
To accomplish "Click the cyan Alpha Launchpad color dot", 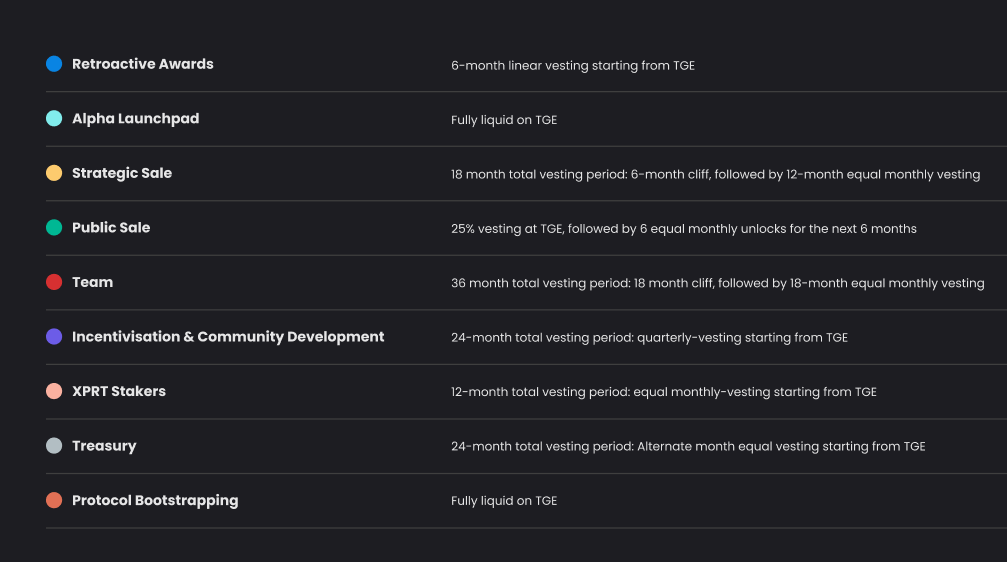I will [x=54, y=118].
